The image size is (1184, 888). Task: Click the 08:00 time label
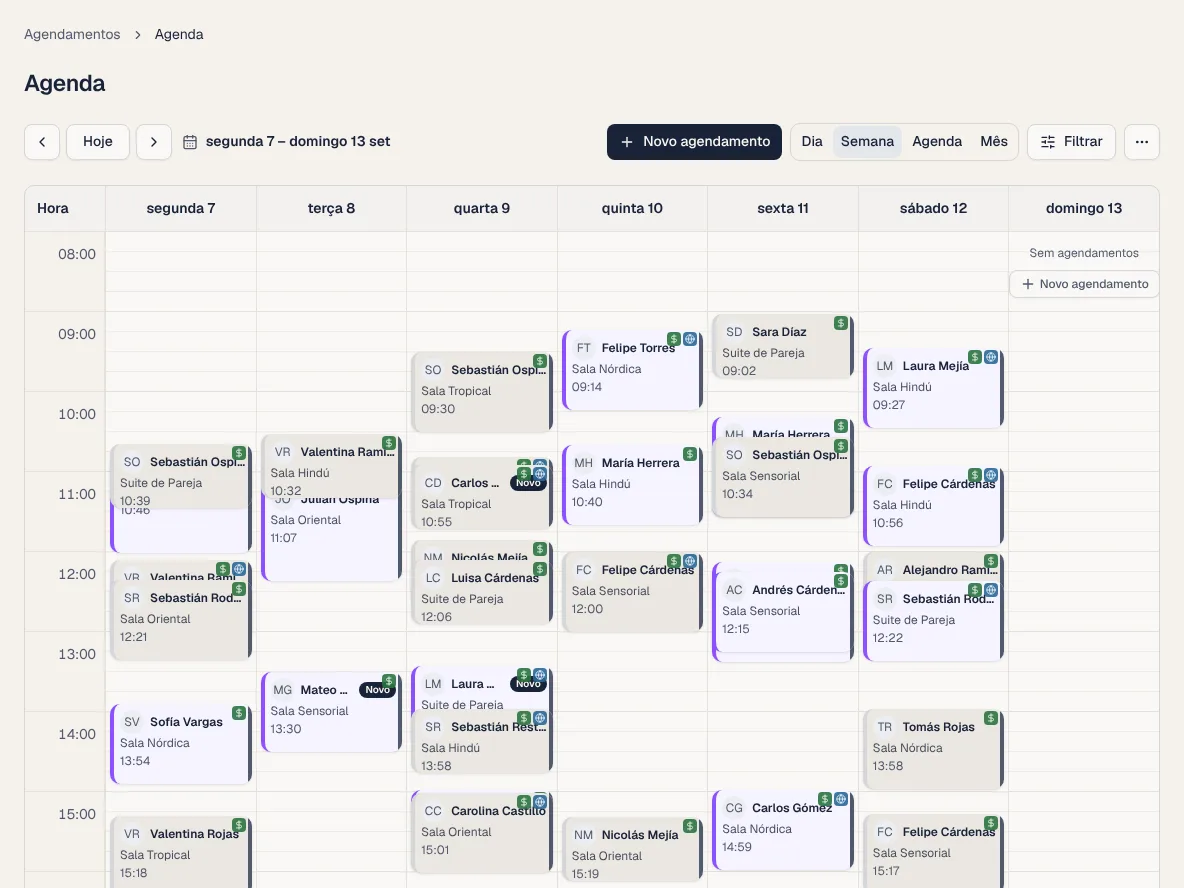click(77, 254)
